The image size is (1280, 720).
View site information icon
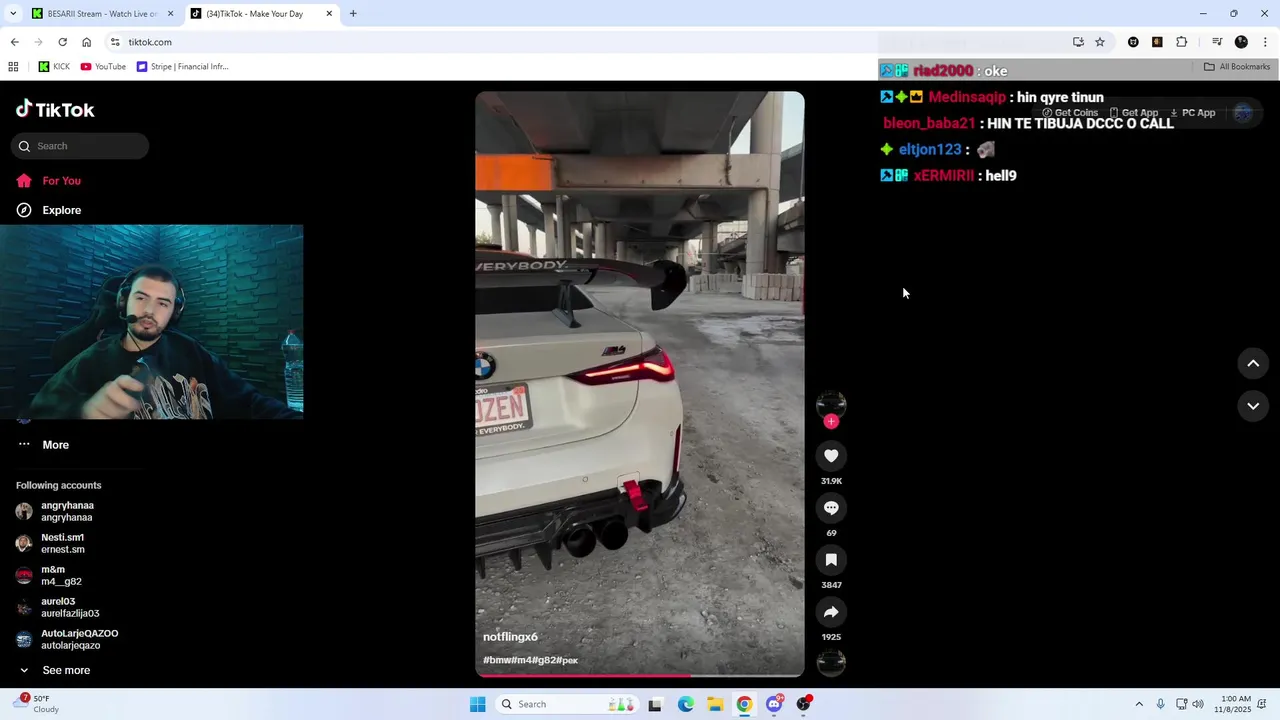pyautogui.click(x=115, y=42)
